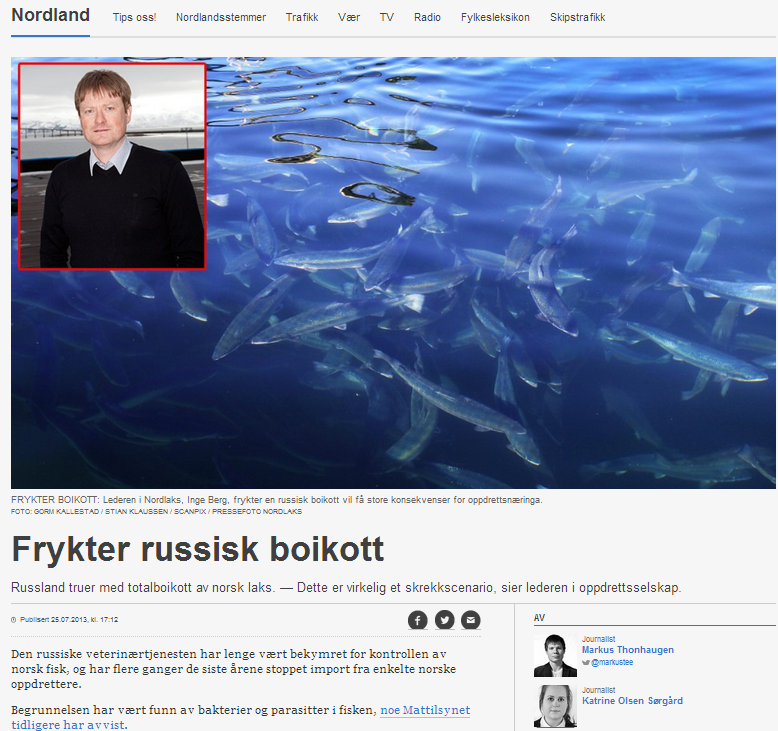Open the @markustee Twitter handle link
Viewport: 778px width, 731px height.
point(612,663)
